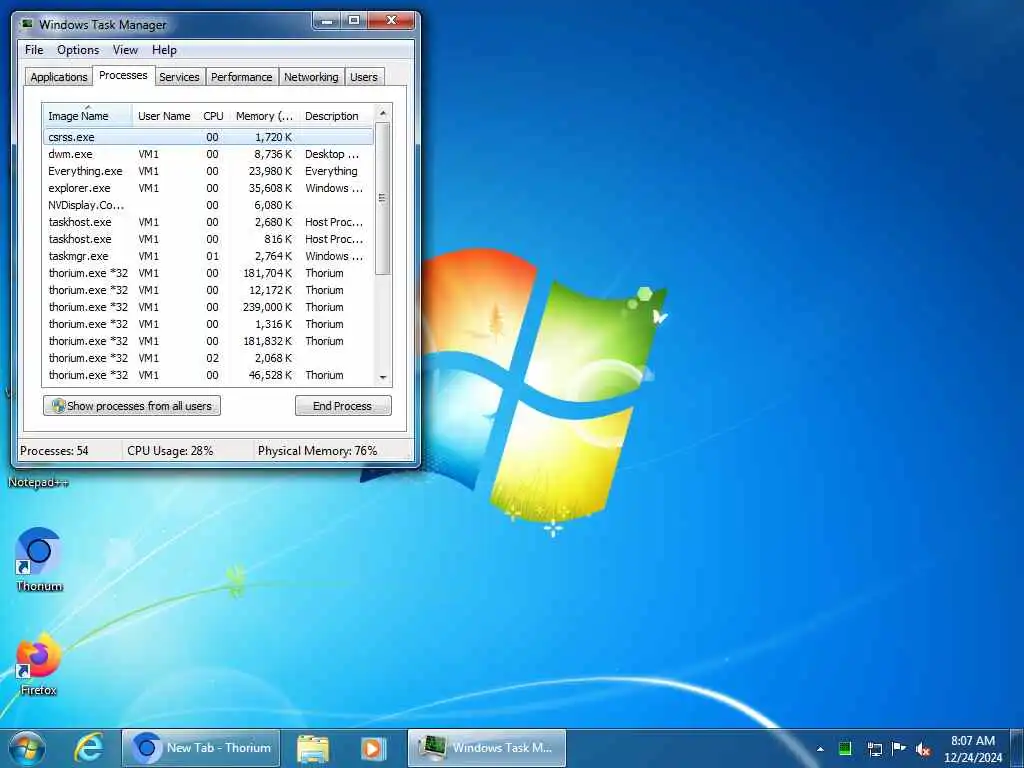Screen dimensions: 1024x768
Task: Open the Windows Start orb
Action: point(27,748)
